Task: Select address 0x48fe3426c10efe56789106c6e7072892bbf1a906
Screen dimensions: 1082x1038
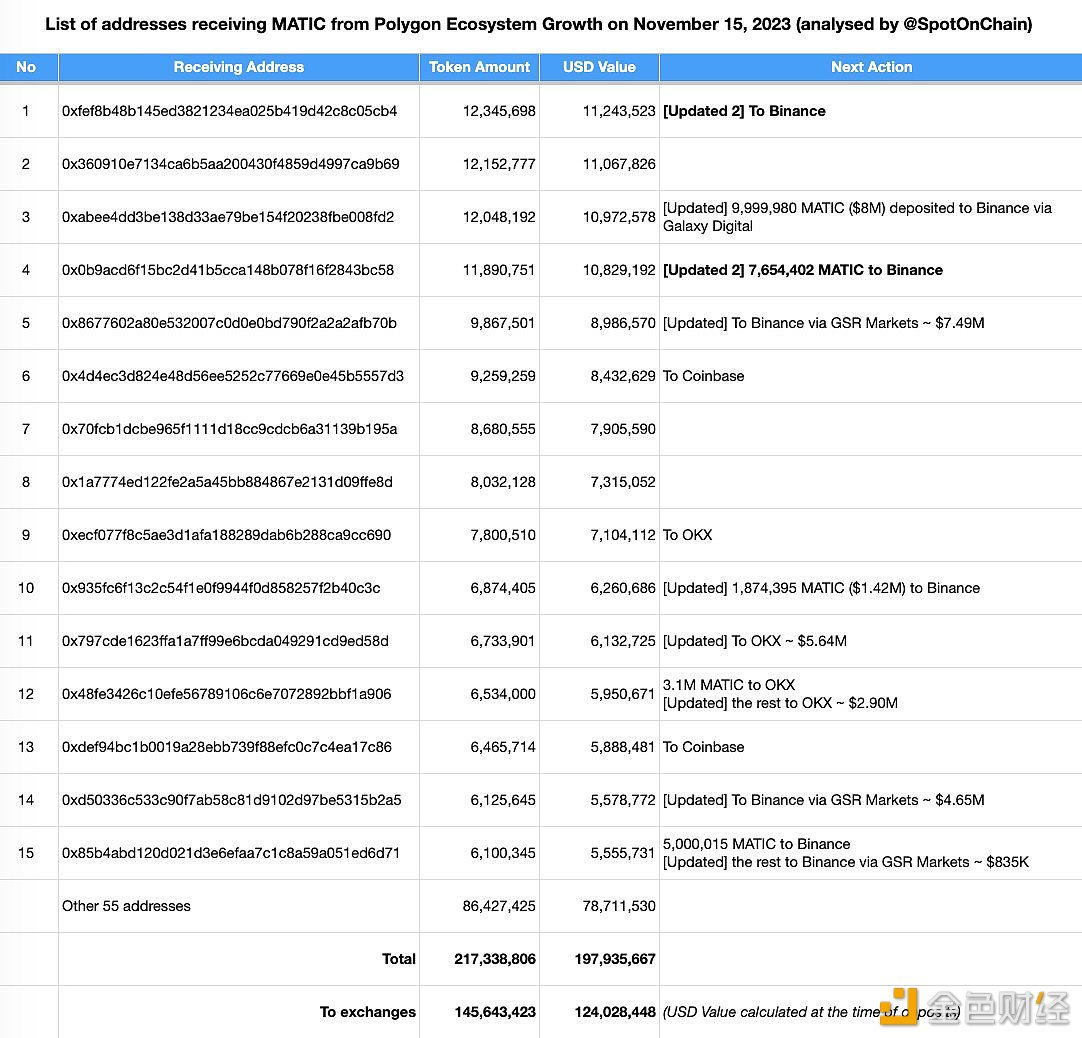Action: point(226,694)
